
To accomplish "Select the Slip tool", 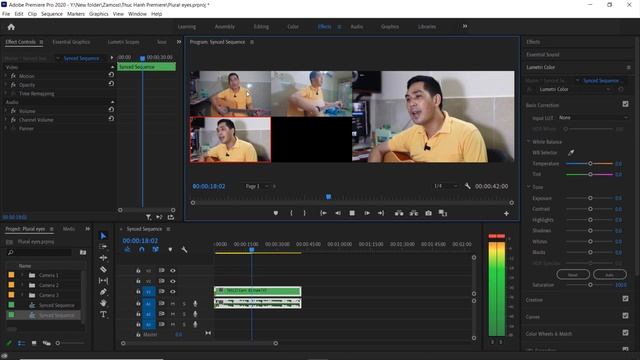I will [103, 281].
